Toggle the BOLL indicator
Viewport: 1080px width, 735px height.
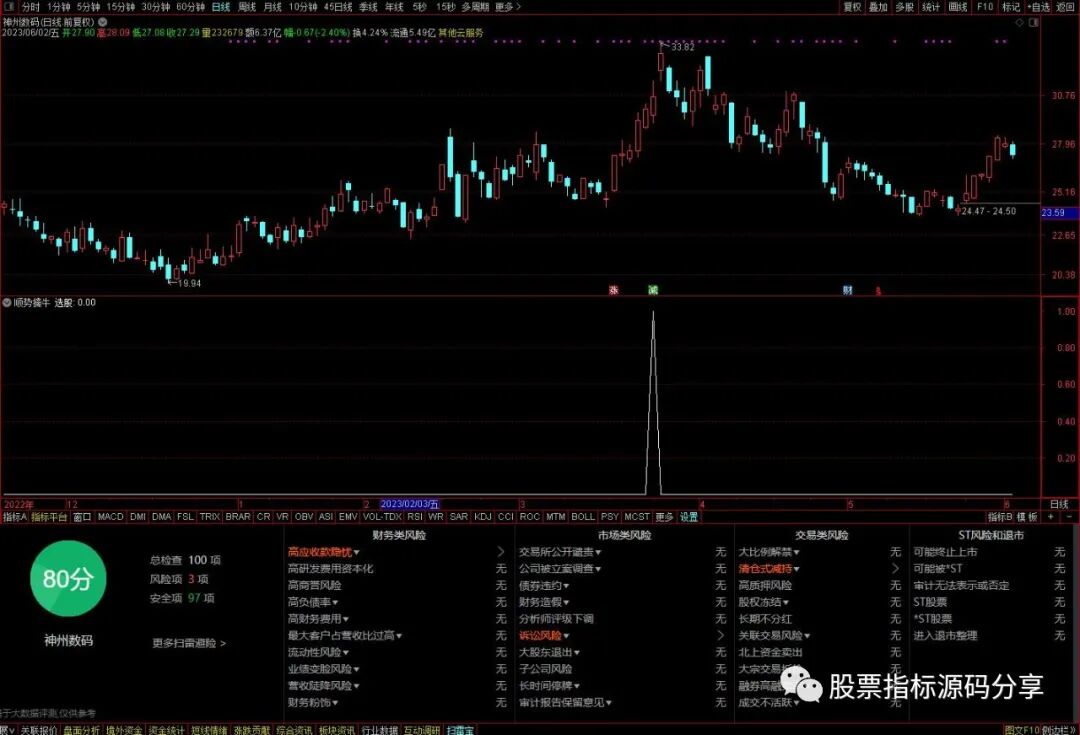[x=583, y=517]
